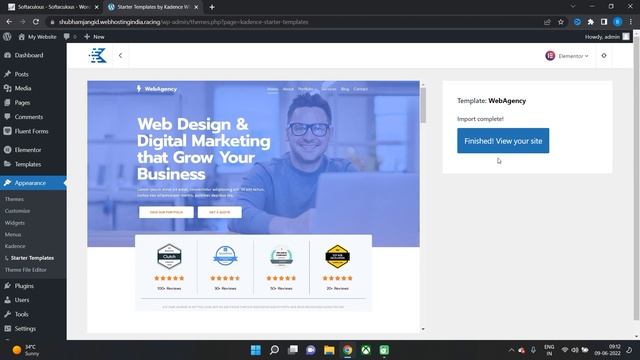Open Users in the sidebar
The width and height of the screenshot is (640, 360).
coord(22,300)
